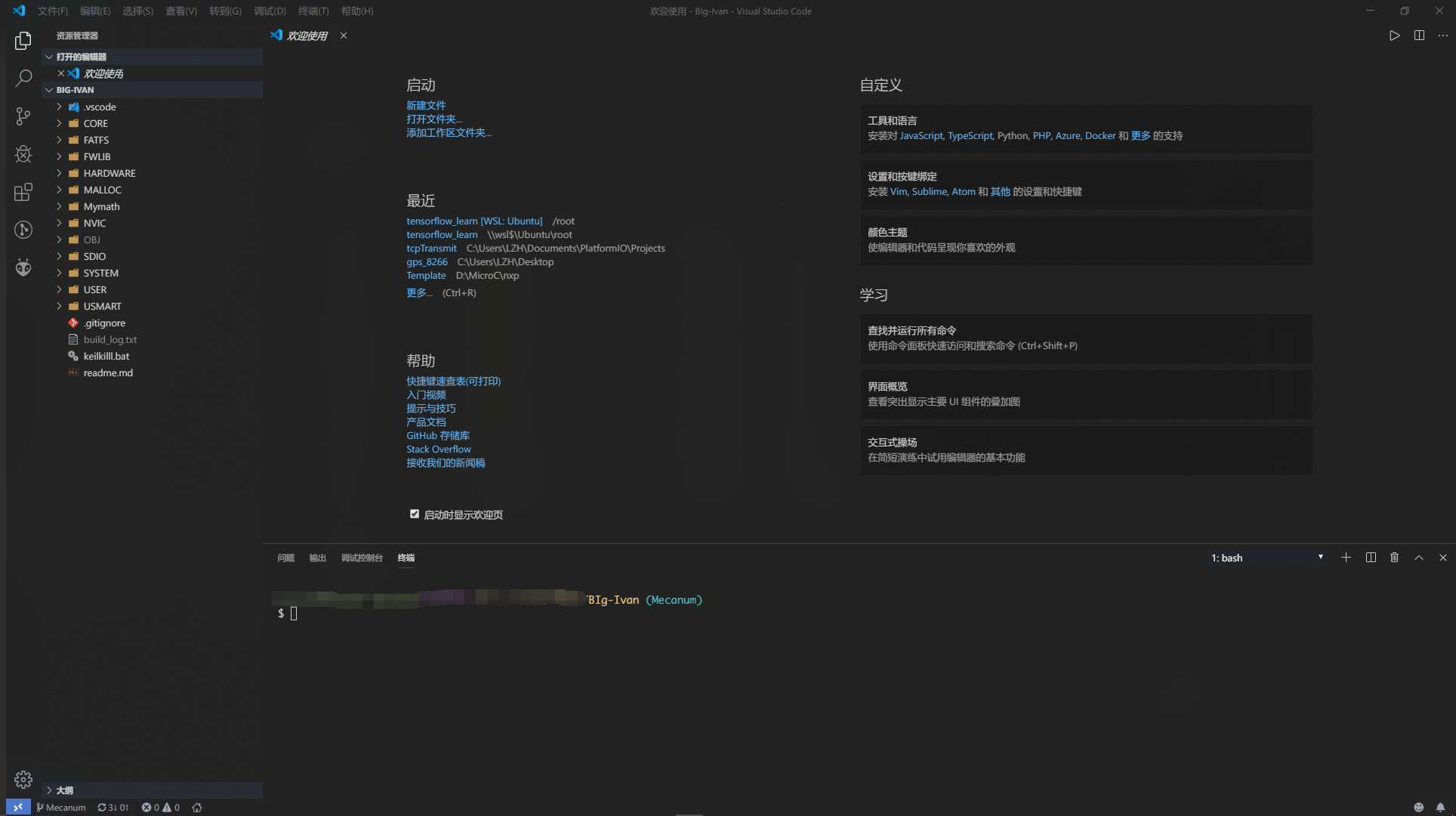Collapse the BIG-IVAN workspace section
This screenshot has height=816, width=1456.
[153, 90]
